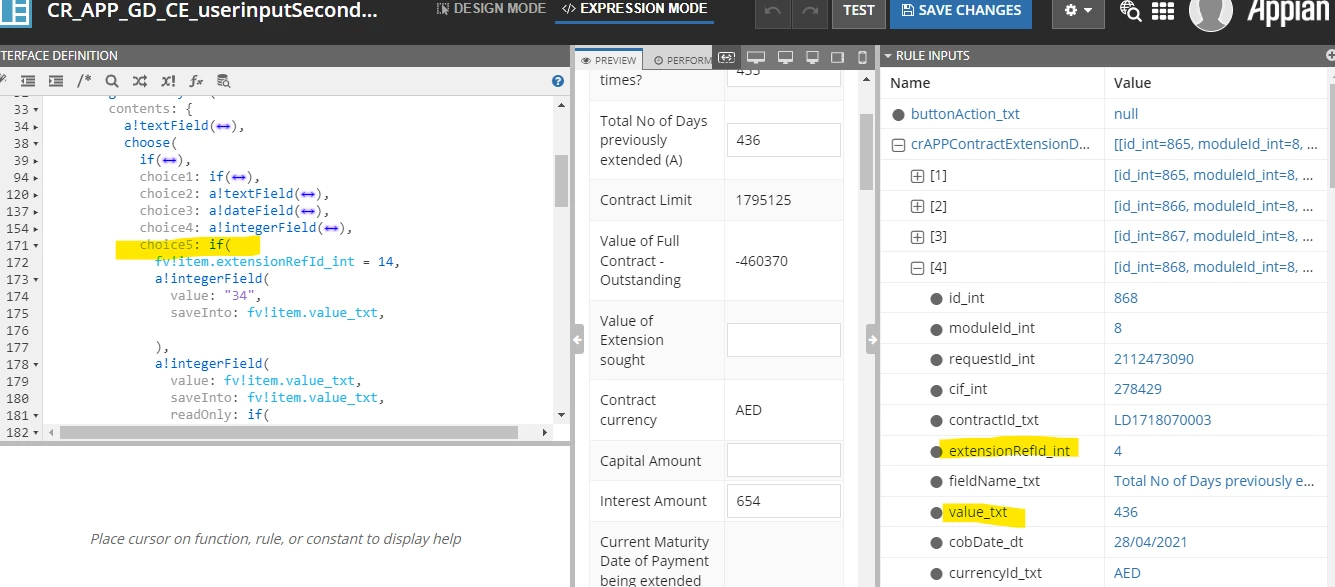1335x587 pixels.
Task: Expand the [1] list item
Action: tap(917, 175)
